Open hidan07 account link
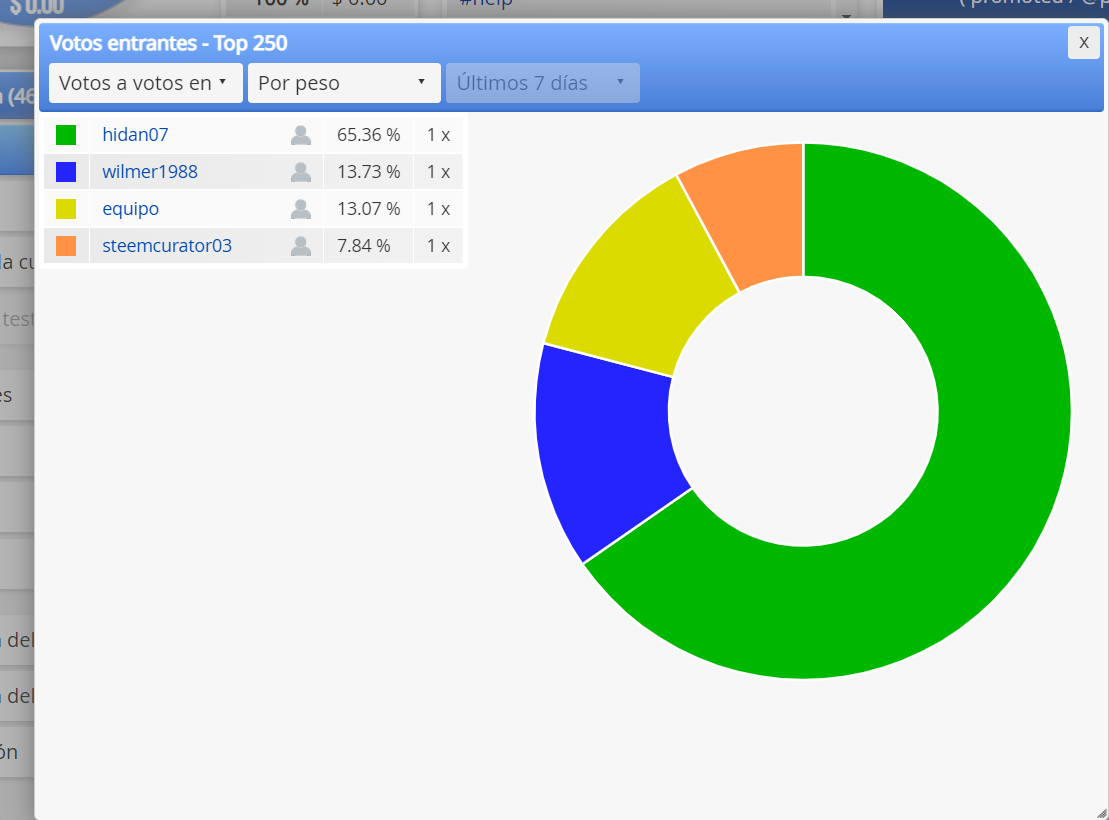This screenshot has width=1109, height=820. click(135, 134)
